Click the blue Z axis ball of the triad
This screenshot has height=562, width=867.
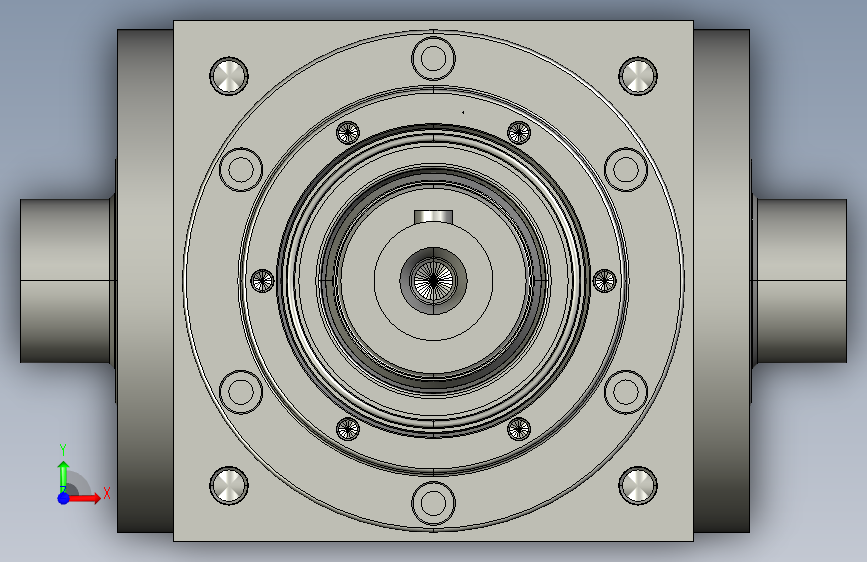[x=64, y=498]
